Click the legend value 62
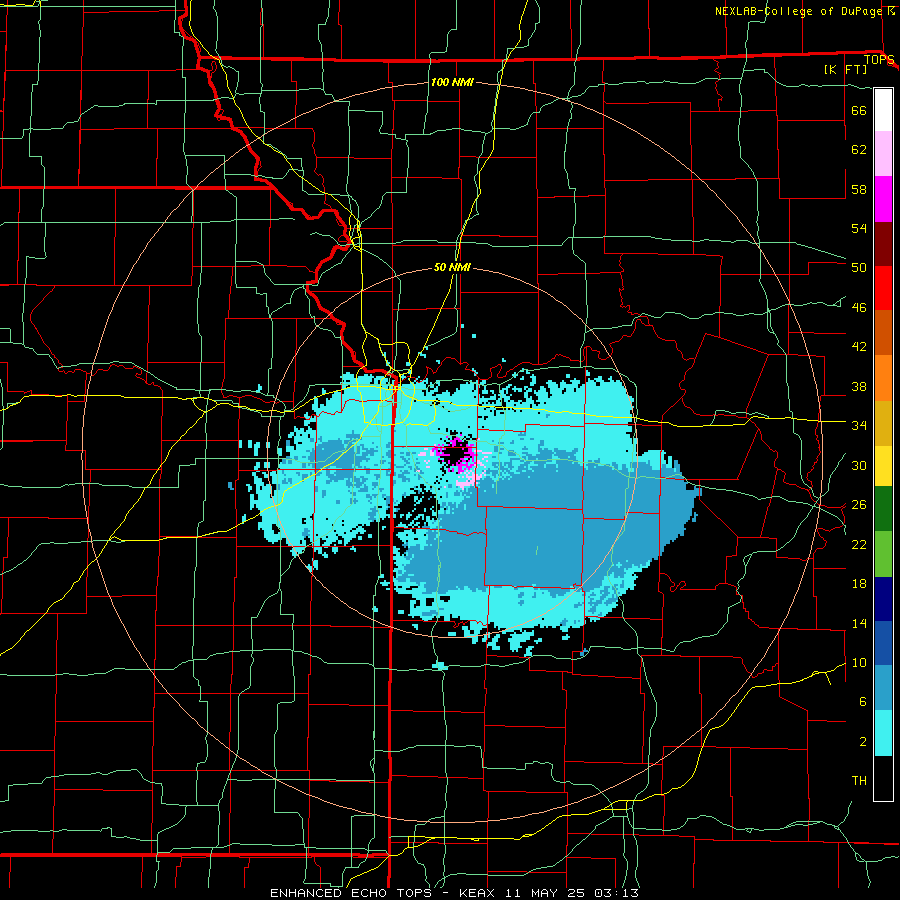Screen dimensions: 900x900 859,150
